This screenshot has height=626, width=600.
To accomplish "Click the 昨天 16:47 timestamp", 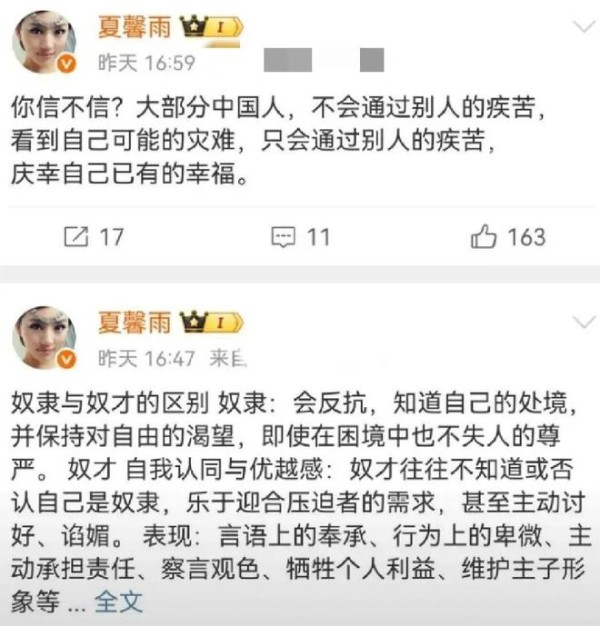I will tap(147, 358).
